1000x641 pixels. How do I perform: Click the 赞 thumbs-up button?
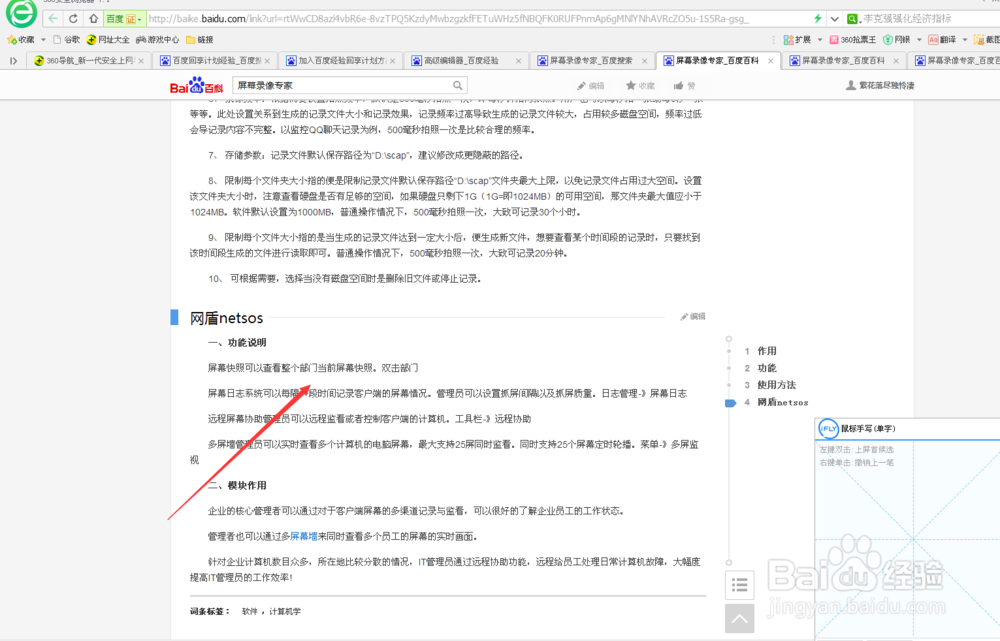click(684, 85)
